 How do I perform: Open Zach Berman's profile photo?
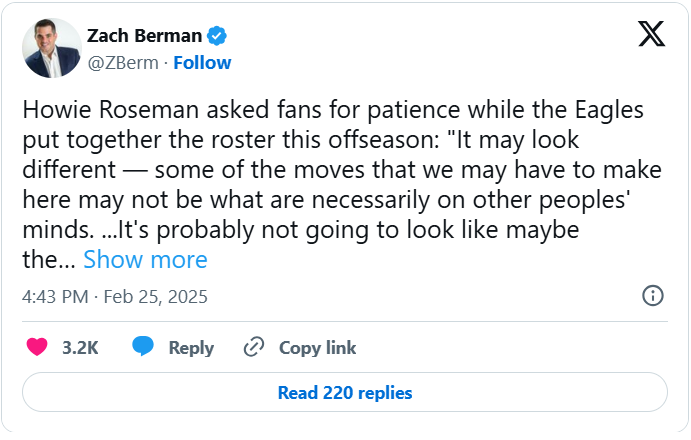pyautogui.click(x=53, y=48)
